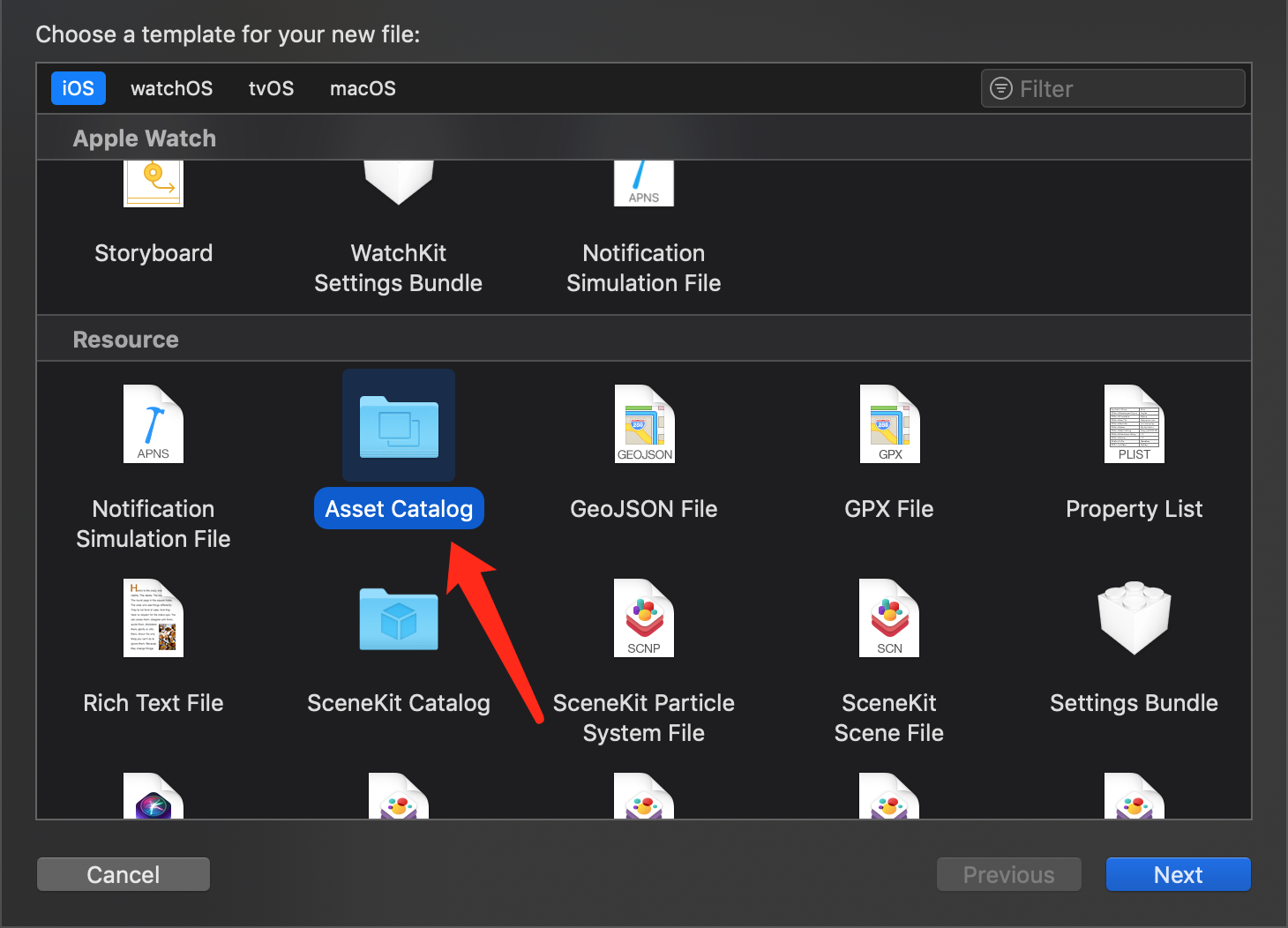Switch to the tvOS platform tab
The width and height of the screenshot is (1288, 928).
pyautogui.click(x=272, y=88)
